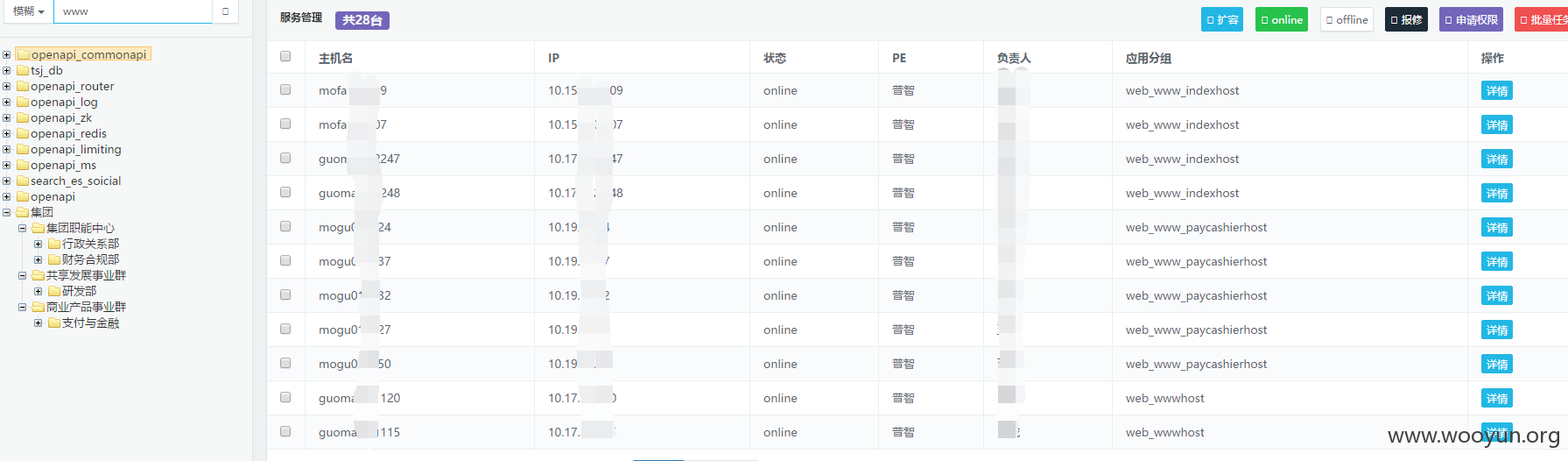
Task: Check the guoma row ending 120
Action: tap(285, 397)
